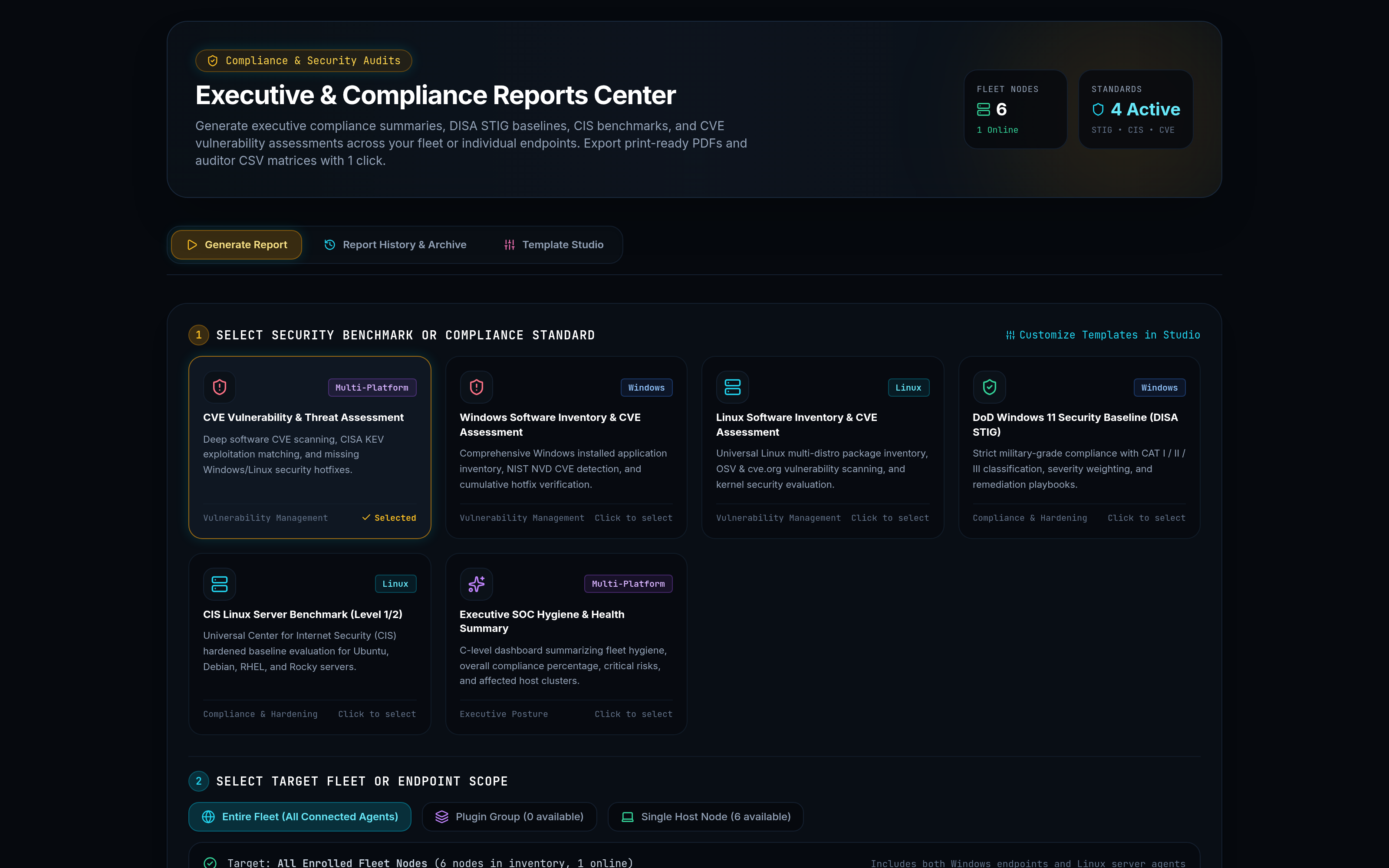Click the sliders icon beside Template Studio
Screen dimensions: 1389x868
[x=509, y=244]
